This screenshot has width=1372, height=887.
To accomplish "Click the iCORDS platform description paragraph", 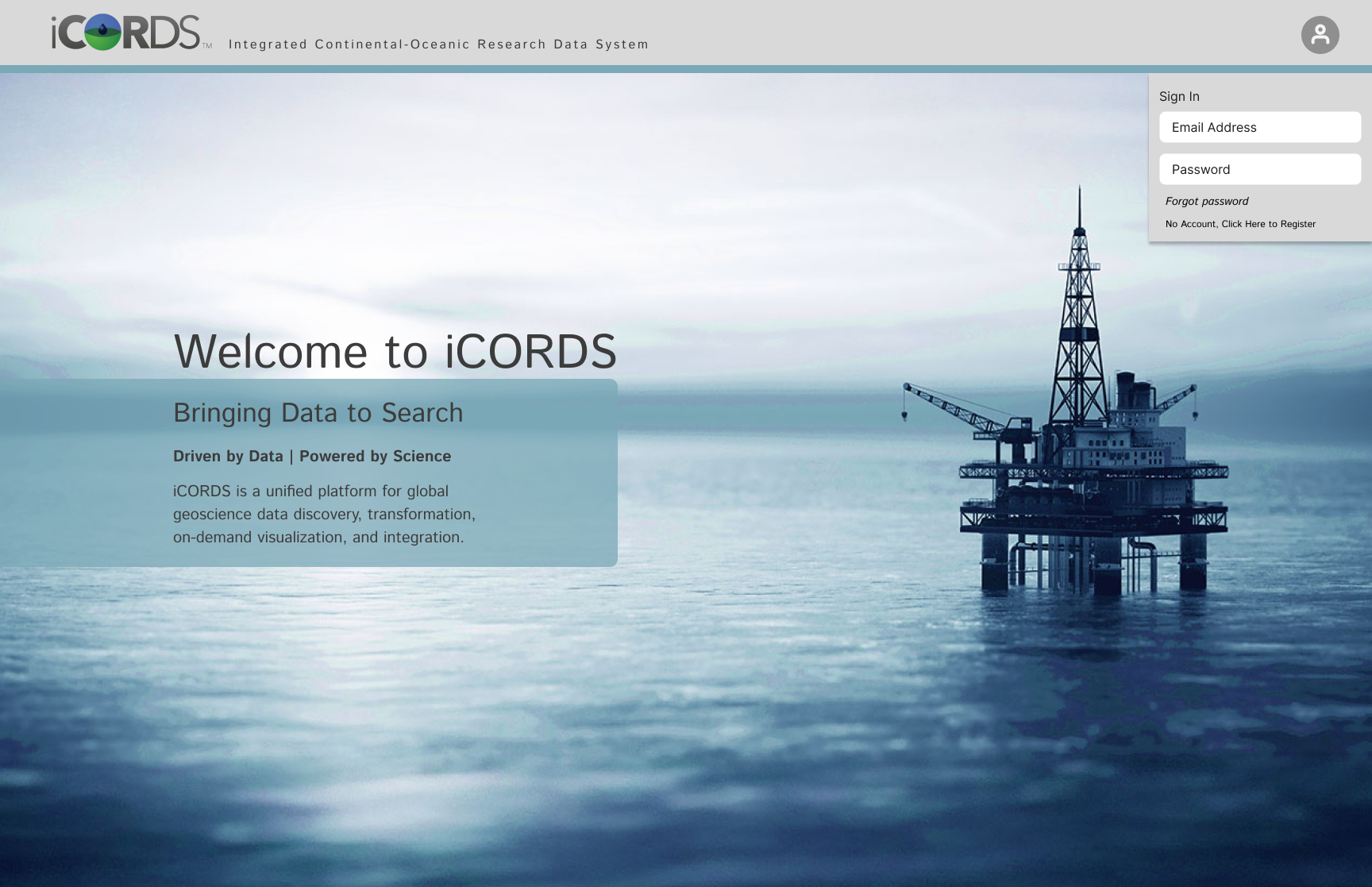I will point(323,514).
